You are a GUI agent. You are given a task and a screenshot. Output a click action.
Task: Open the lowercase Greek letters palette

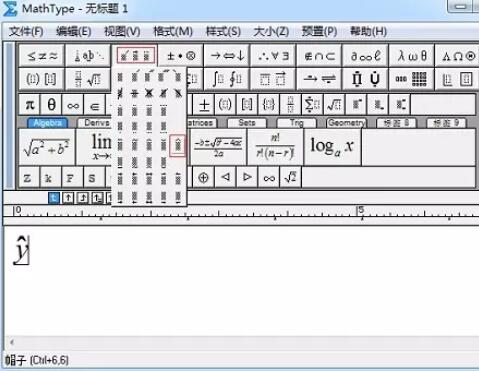click(412, 56)
